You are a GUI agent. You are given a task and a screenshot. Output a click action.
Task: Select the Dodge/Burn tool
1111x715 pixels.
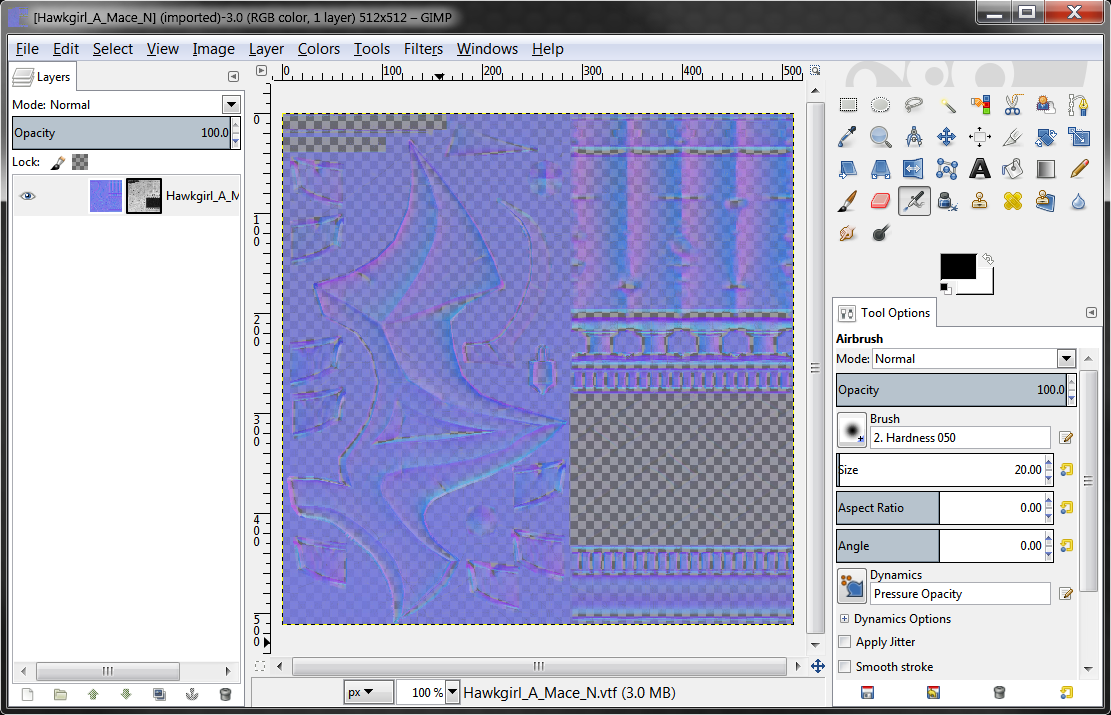(881, 233)
